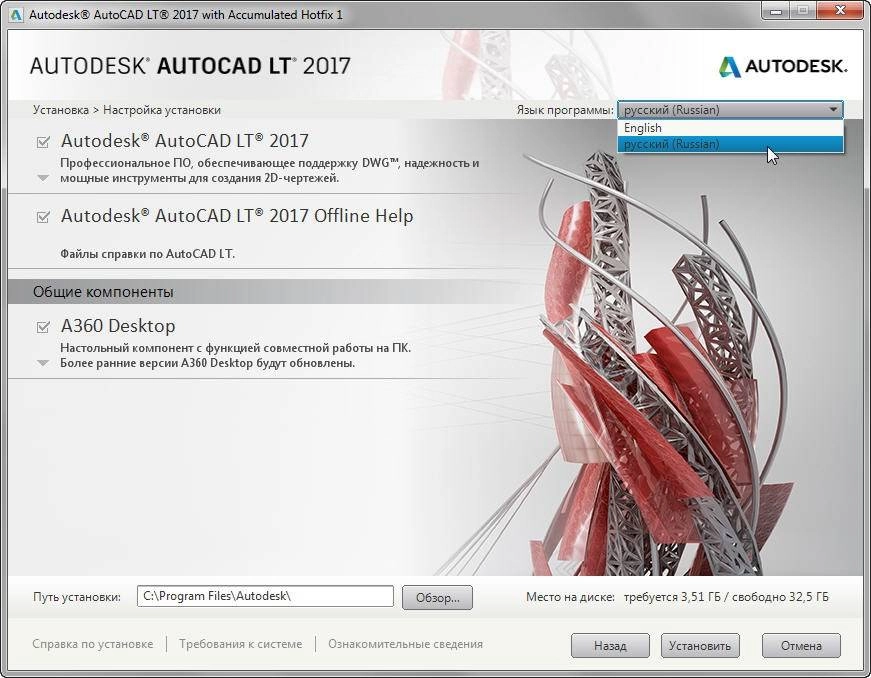Click the Autodesk logo in the header

[783, 67]
